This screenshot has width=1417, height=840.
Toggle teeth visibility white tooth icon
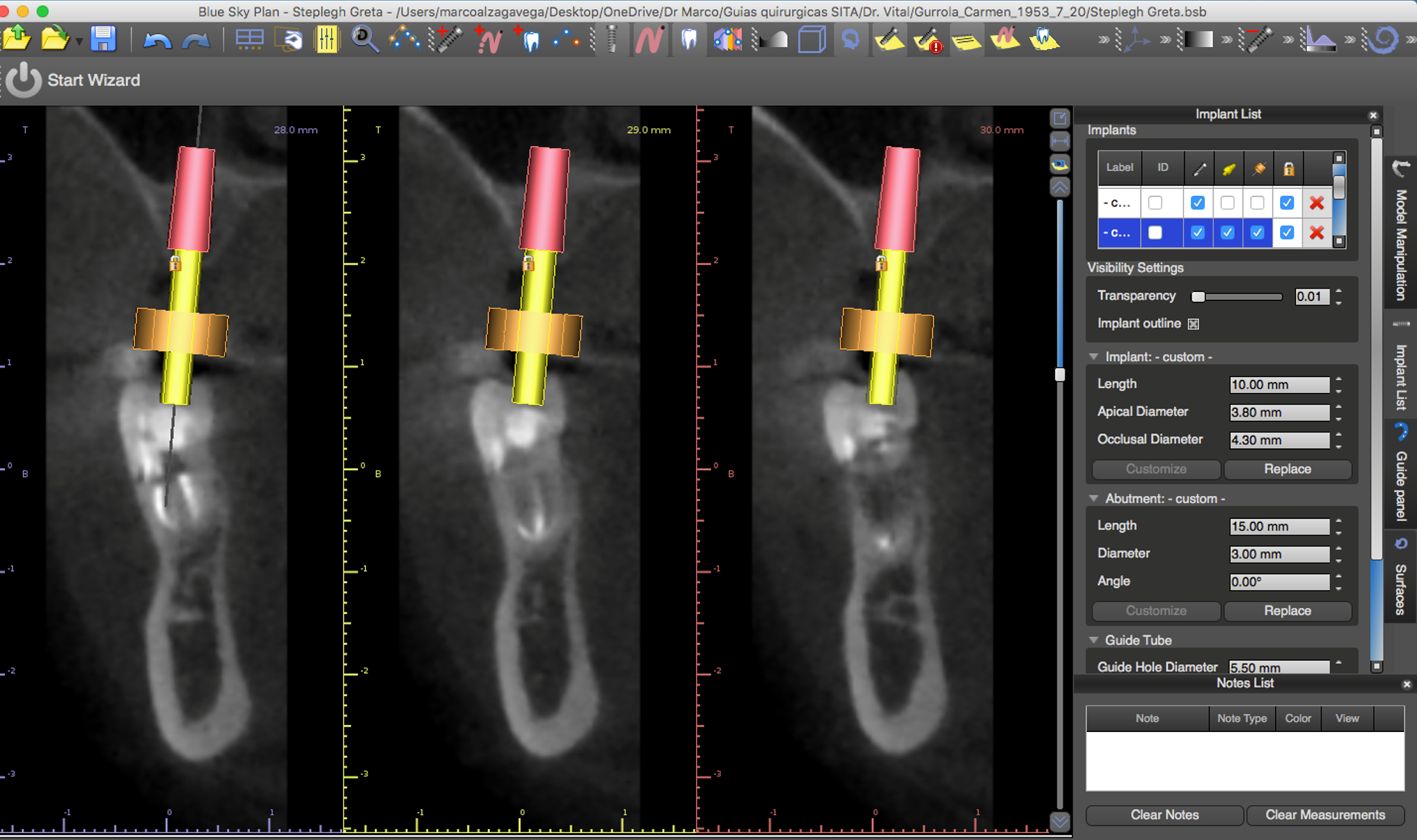click(689, 39)
